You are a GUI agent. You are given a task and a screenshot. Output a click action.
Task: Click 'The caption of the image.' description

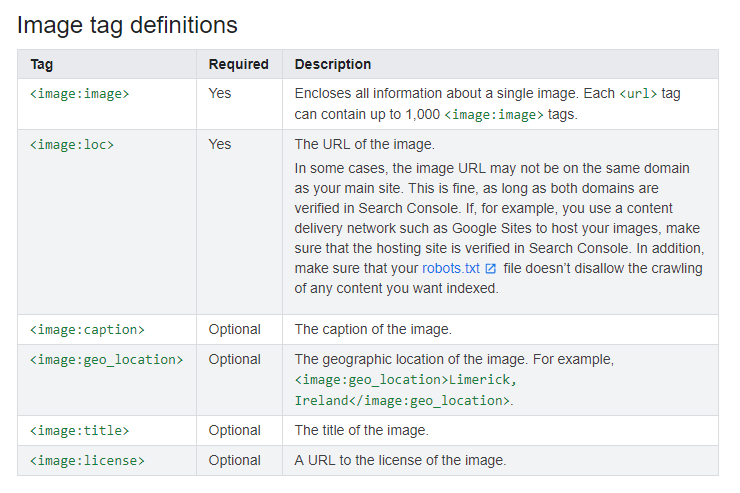coord(373,329)
